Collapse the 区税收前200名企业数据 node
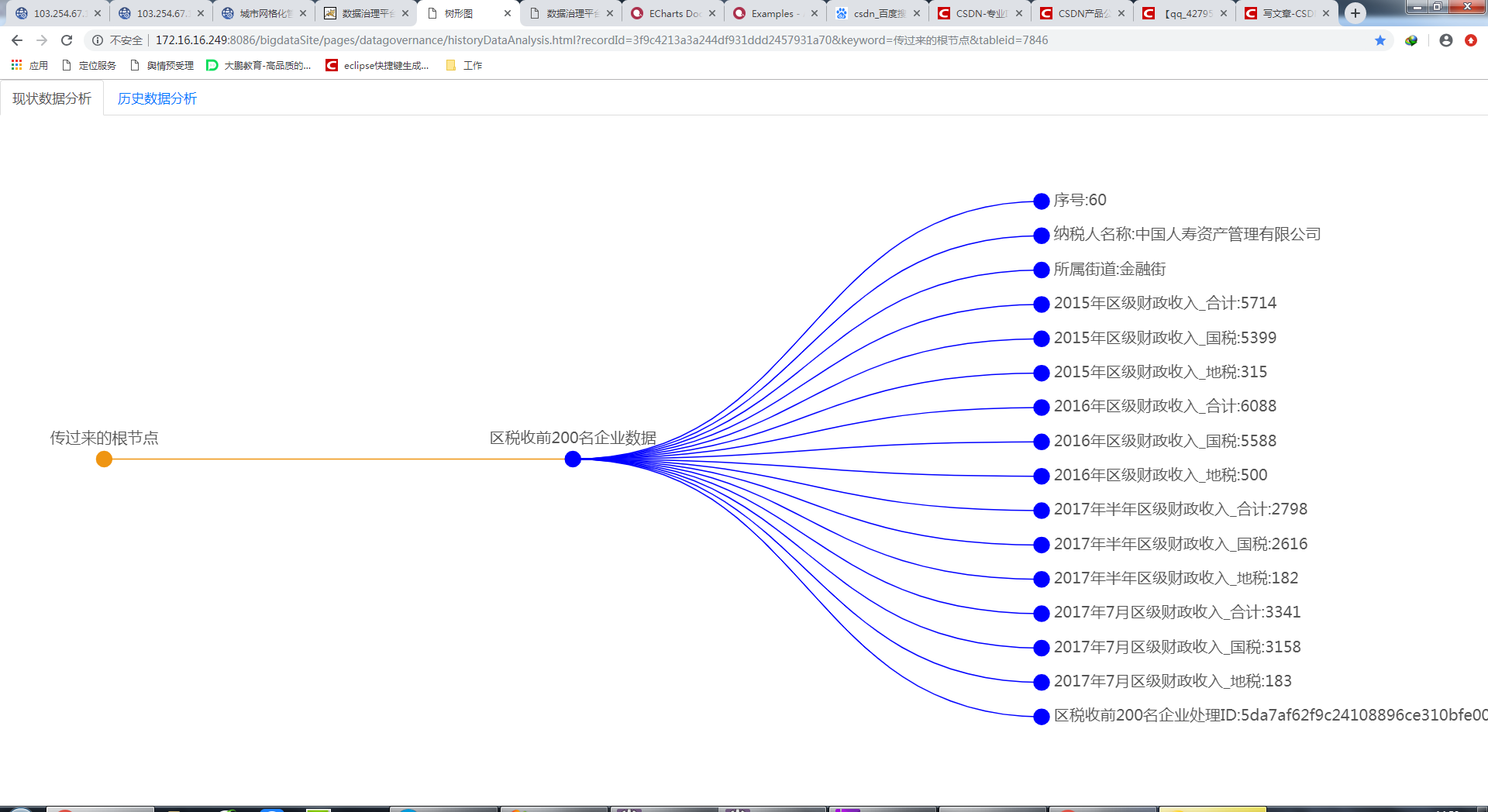The width and height of the screenshot is (1488, 812). 573,459
